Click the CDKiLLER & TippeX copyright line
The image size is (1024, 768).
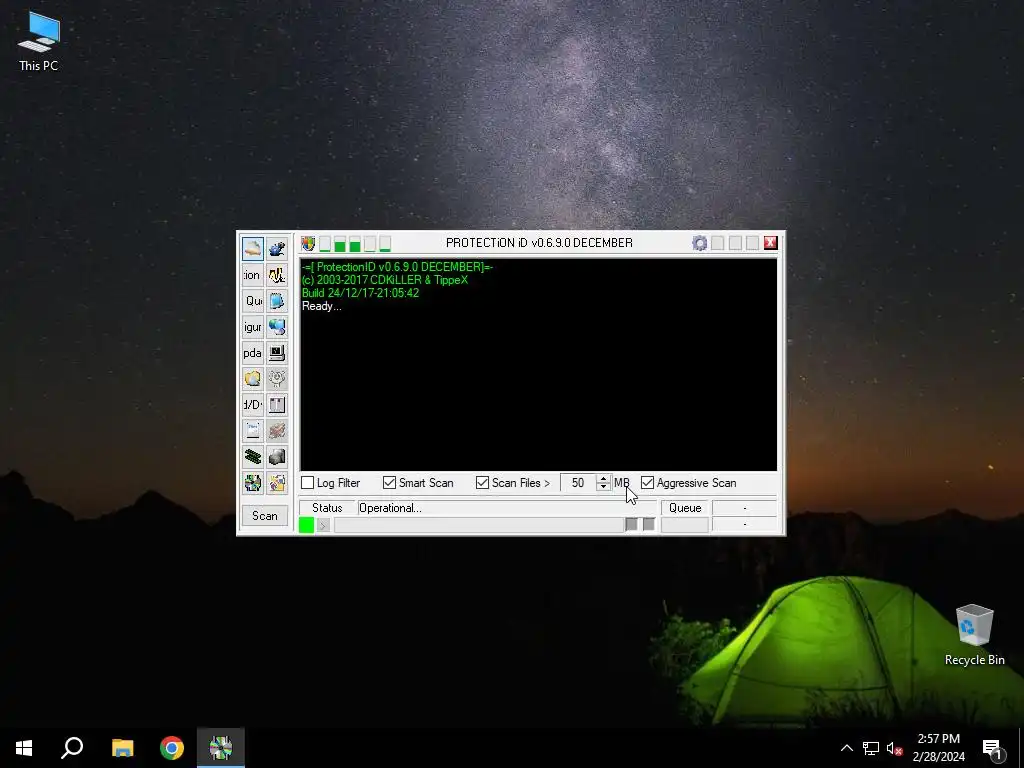point(385,280)
